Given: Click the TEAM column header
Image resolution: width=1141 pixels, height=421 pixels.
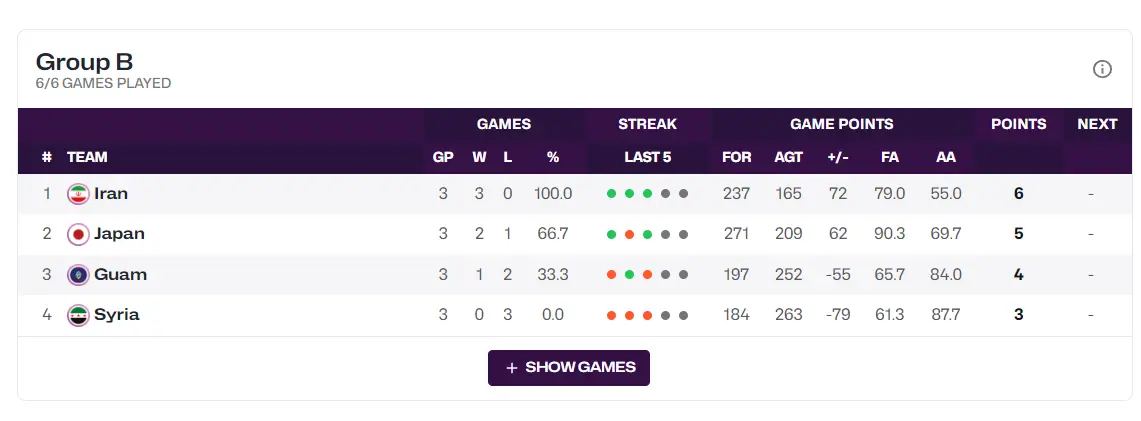Looking at the screenshot, I should point(87,157).
